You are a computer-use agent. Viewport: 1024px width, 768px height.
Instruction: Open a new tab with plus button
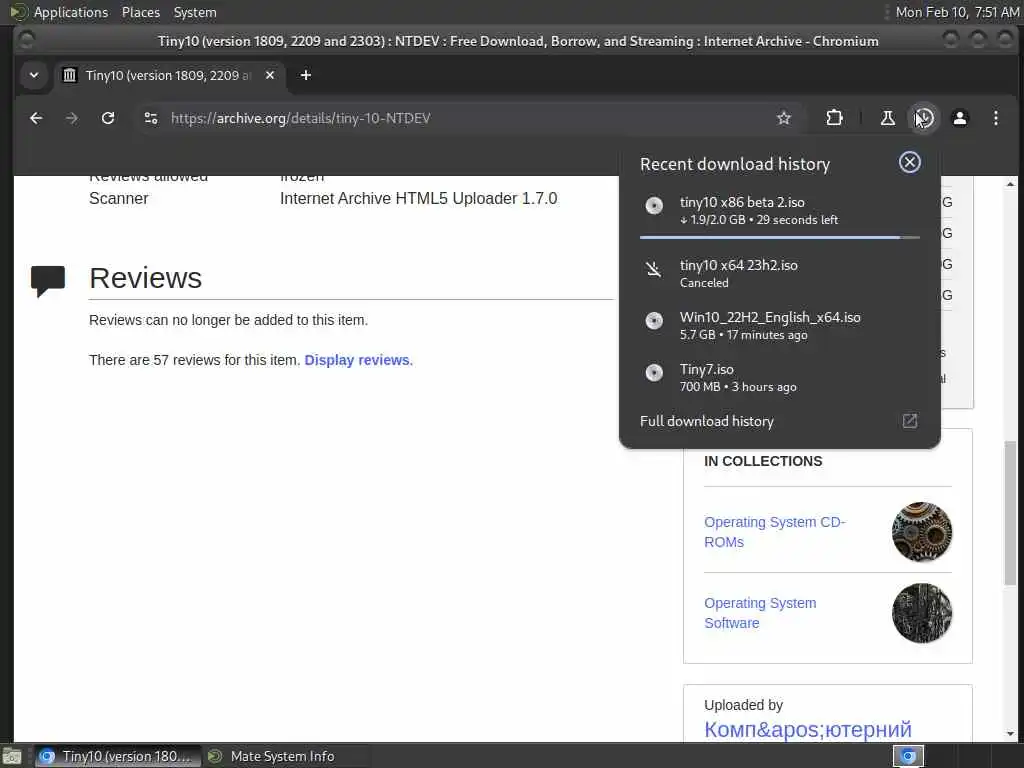(x=306, y=75)
